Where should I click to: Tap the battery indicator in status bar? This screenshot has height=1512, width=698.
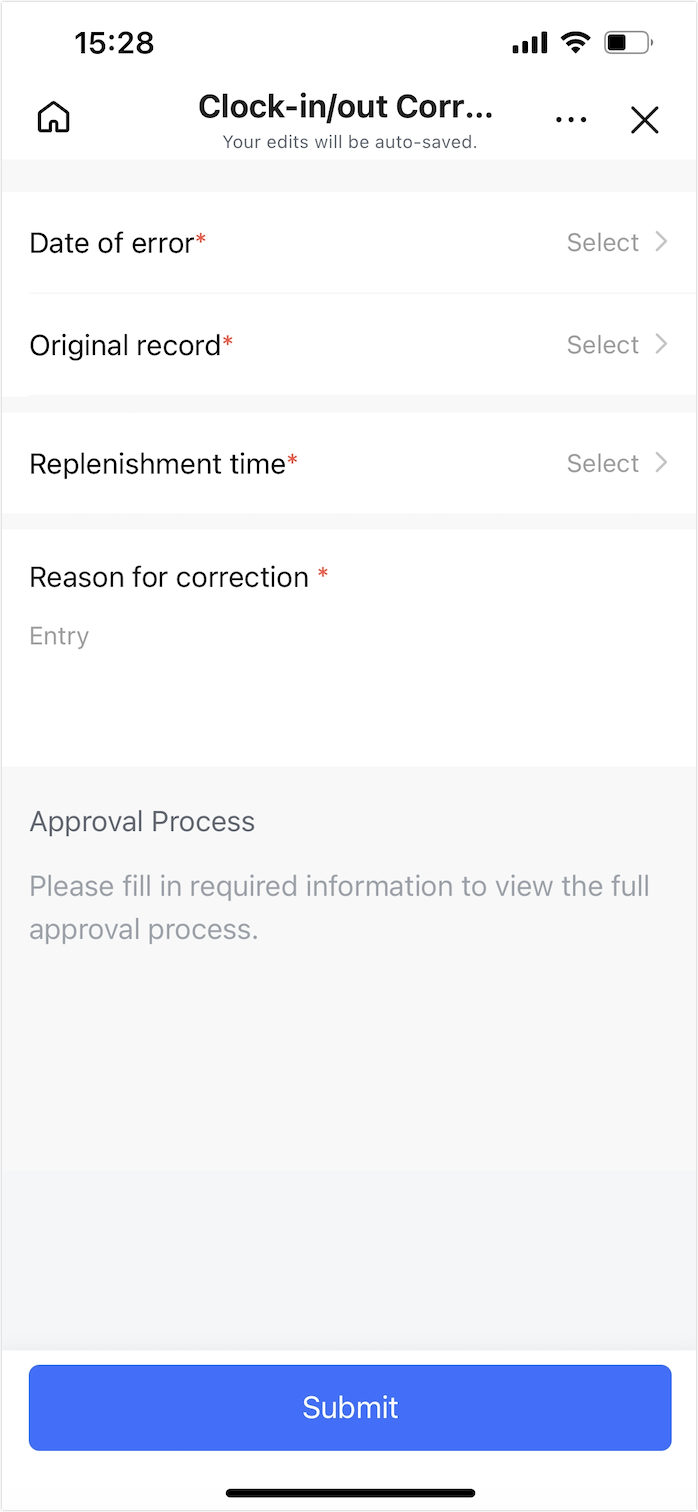(628, 42)
